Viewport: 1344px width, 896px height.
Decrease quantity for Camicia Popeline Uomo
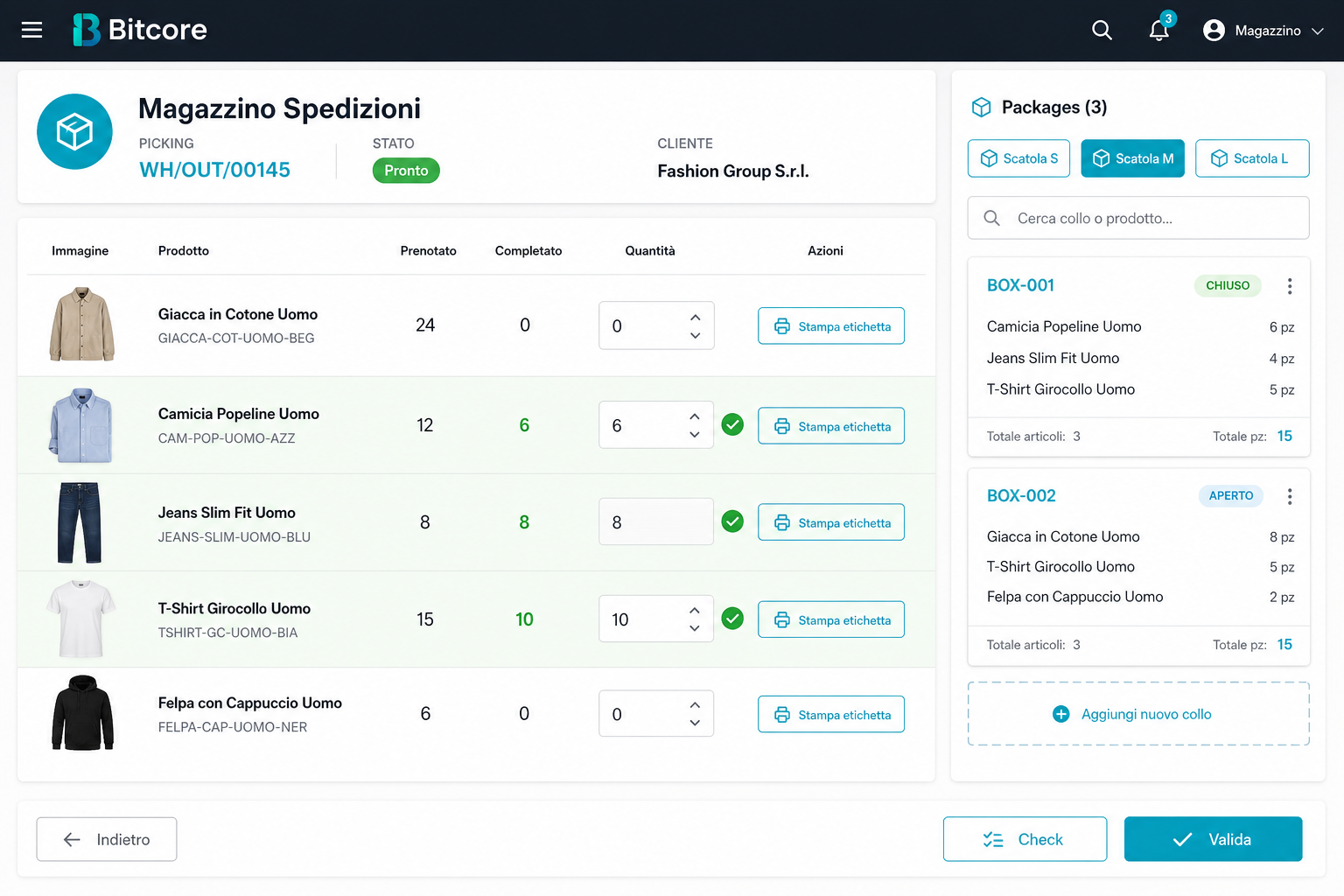click(695, 434)
